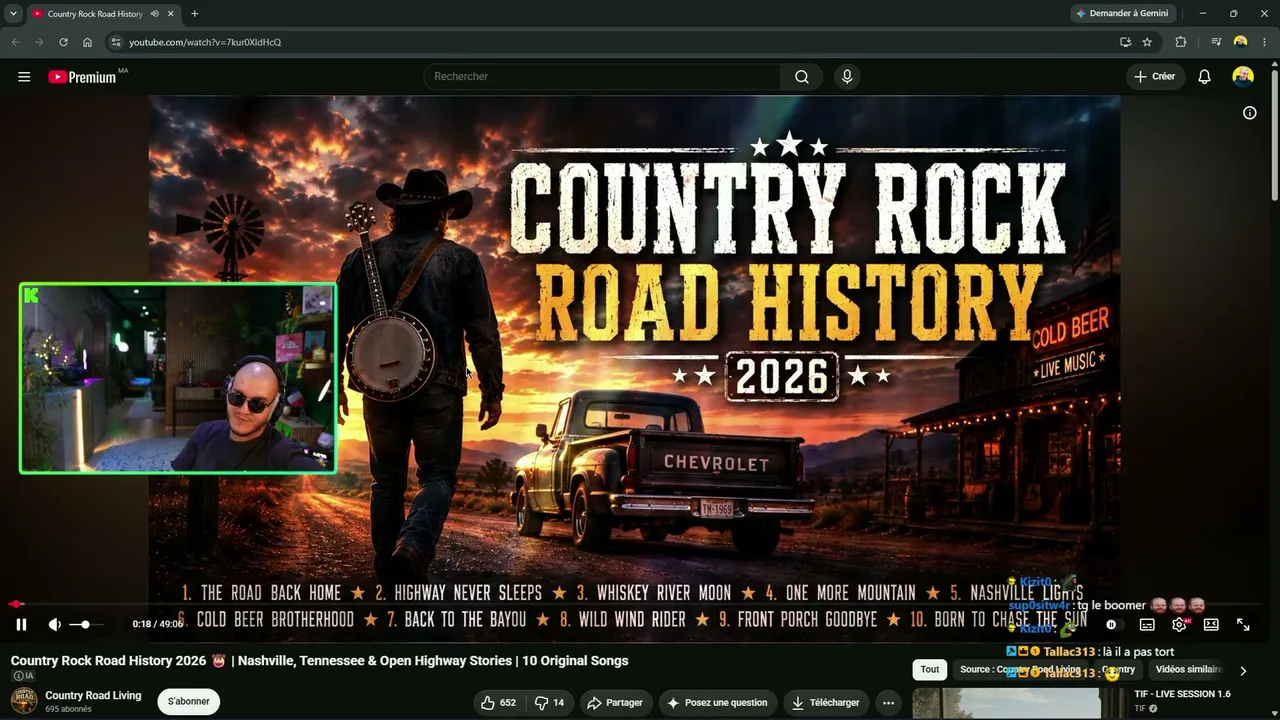
Task: Start voice search with microphone icon
Action: click(847, 77)
